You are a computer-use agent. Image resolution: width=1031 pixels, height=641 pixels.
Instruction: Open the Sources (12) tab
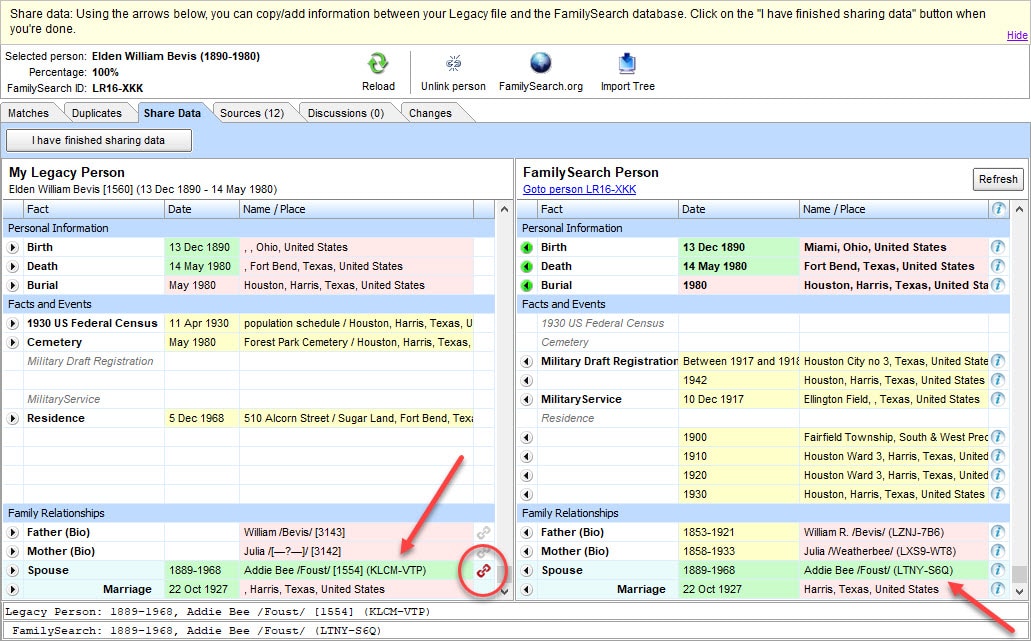click(252, 113)
